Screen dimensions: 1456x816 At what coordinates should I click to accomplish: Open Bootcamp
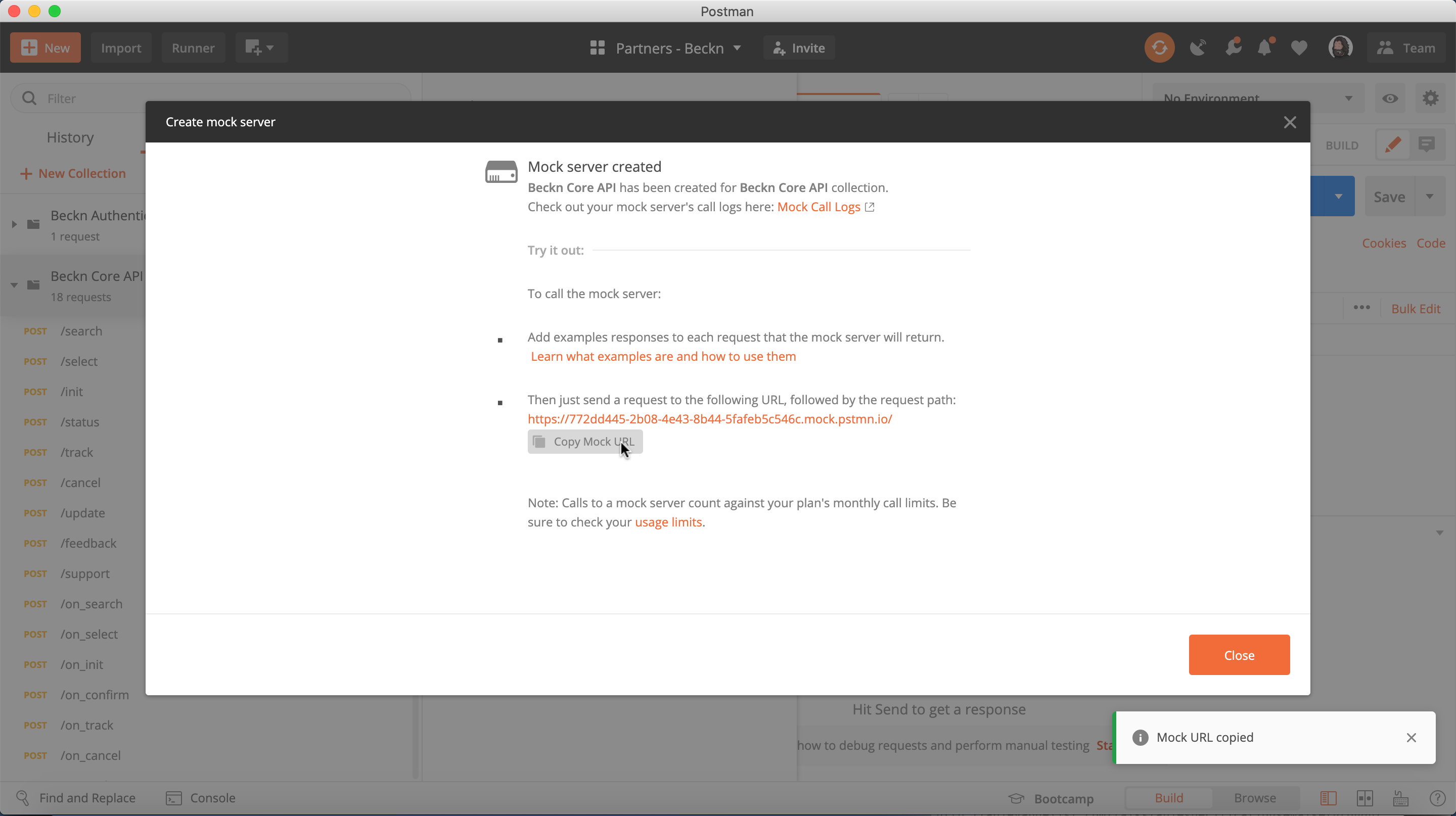click(x=1052, y=798)
